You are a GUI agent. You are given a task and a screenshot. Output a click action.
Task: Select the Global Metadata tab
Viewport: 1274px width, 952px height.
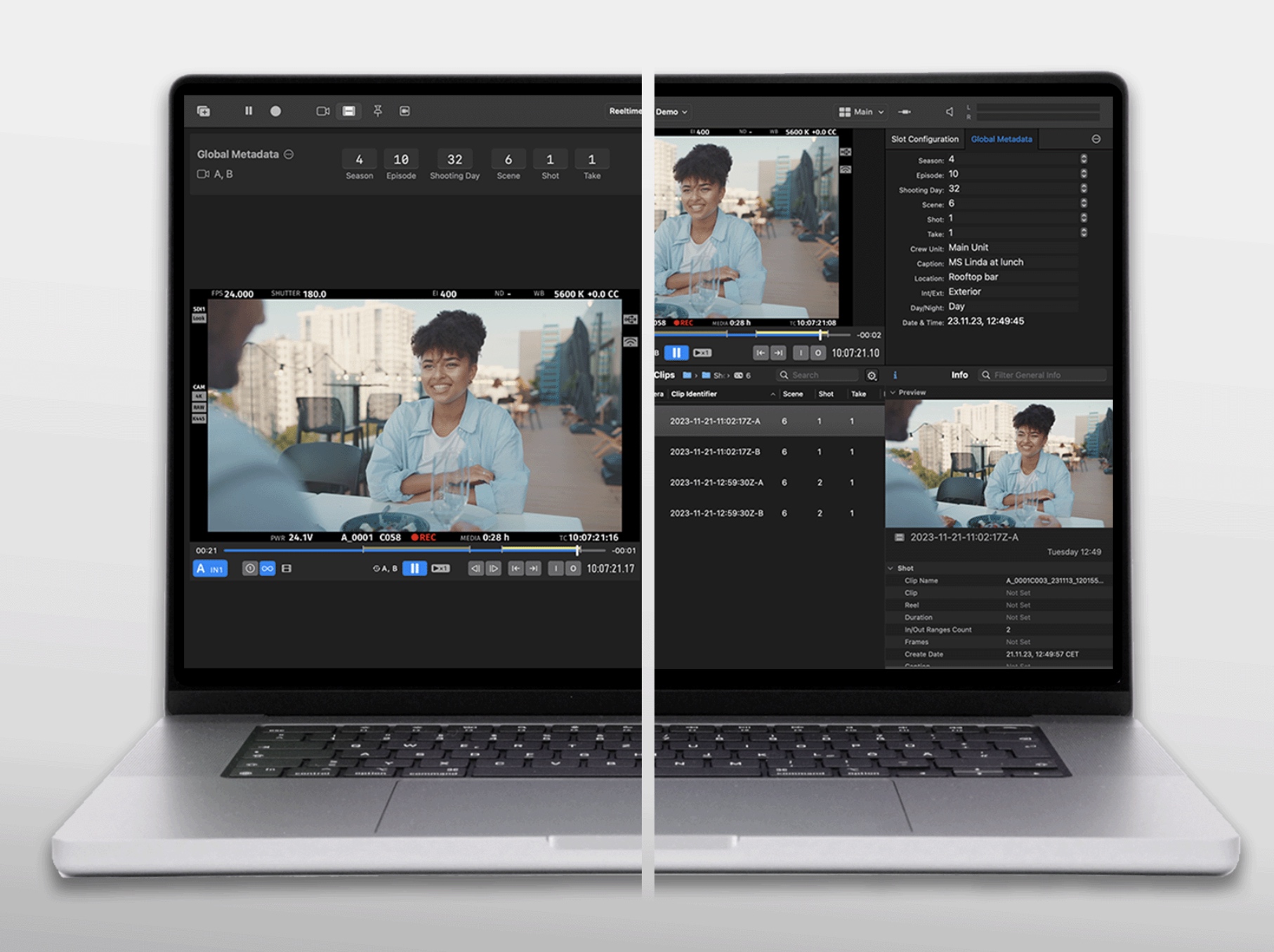point(1001,139)
